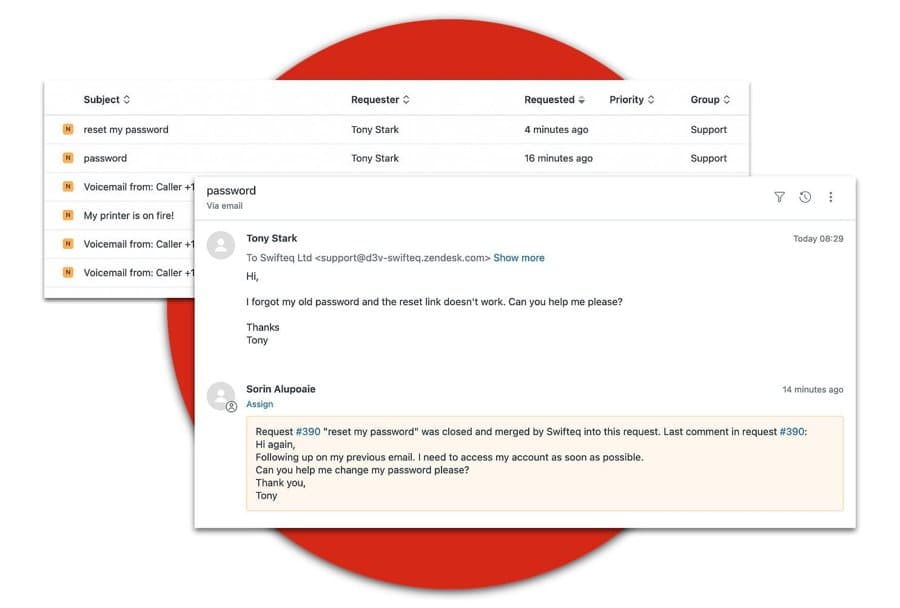The image size is (900, 608).
Task: Click Sorin Alupoaie's avatar with agent badge
Action: tap(222, 397)
